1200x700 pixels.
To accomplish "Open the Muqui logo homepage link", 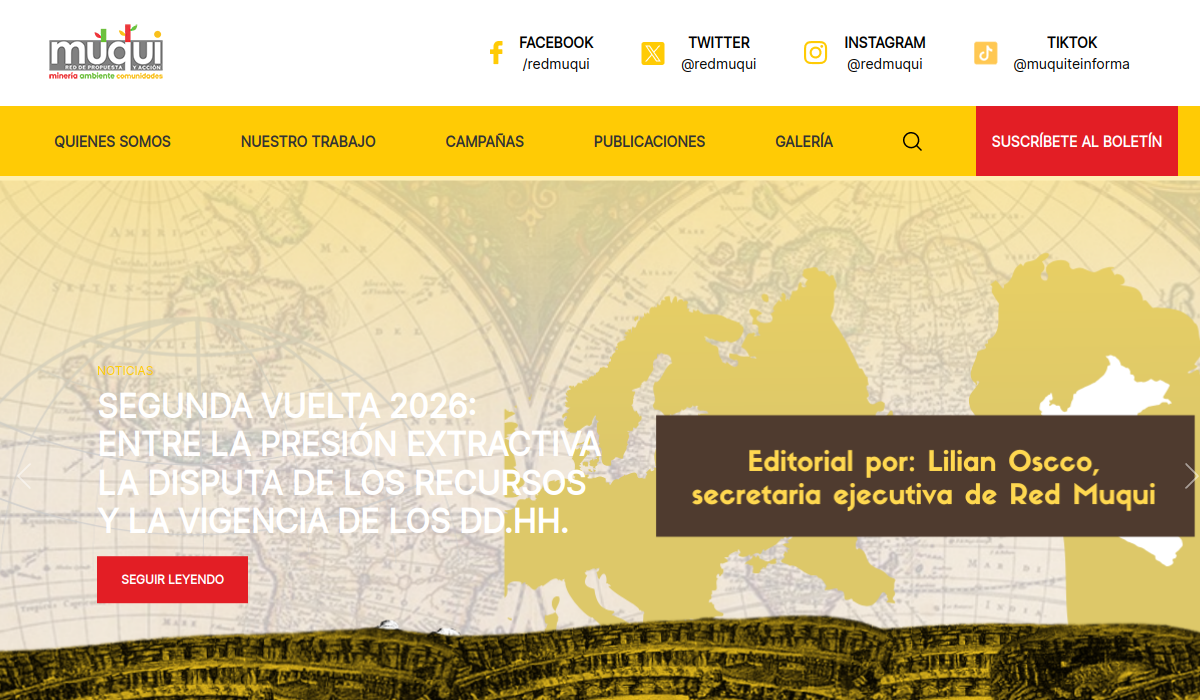I will pyautogui.click(x=106, y=53).
